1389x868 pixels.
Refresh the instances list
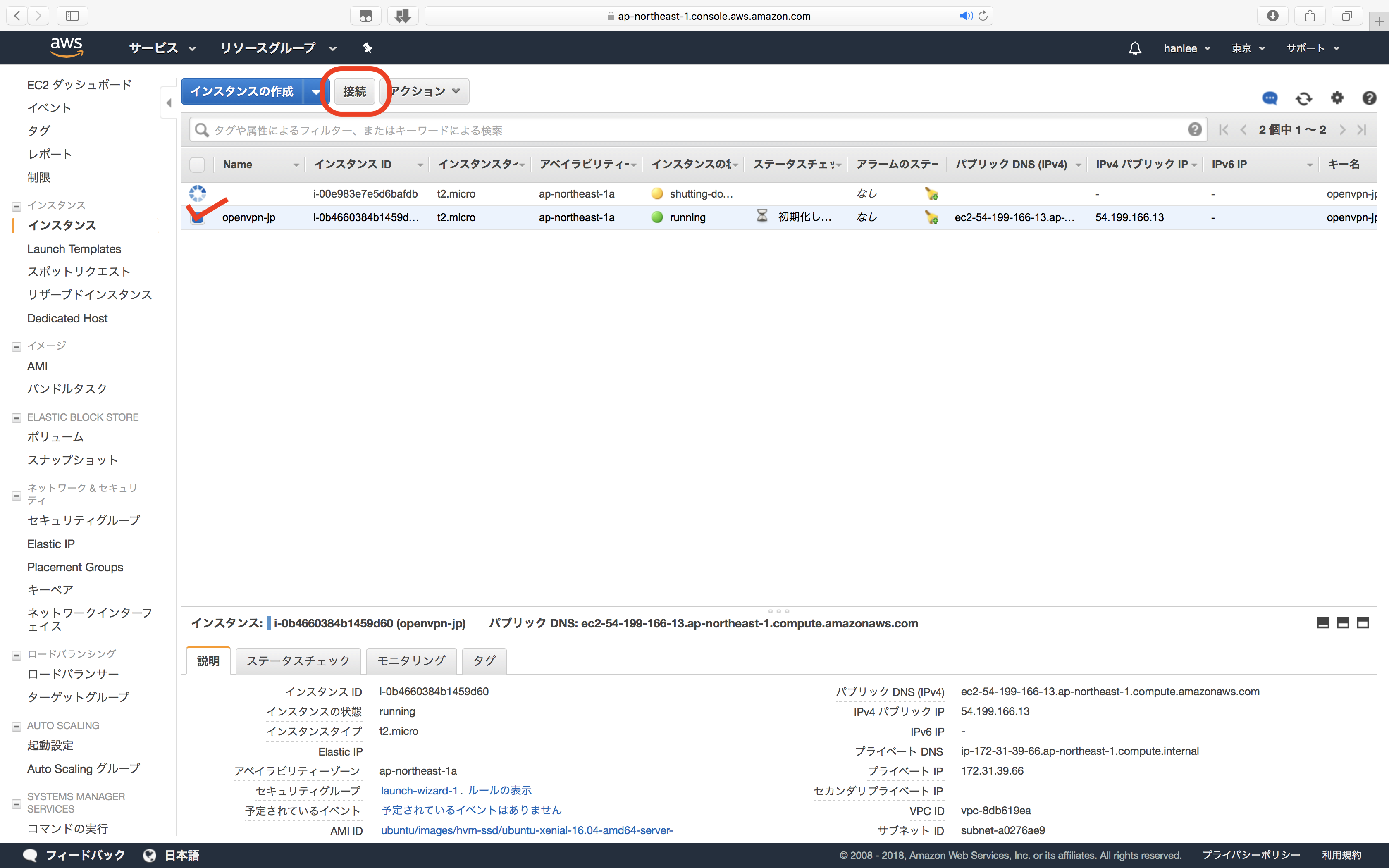1303,98
